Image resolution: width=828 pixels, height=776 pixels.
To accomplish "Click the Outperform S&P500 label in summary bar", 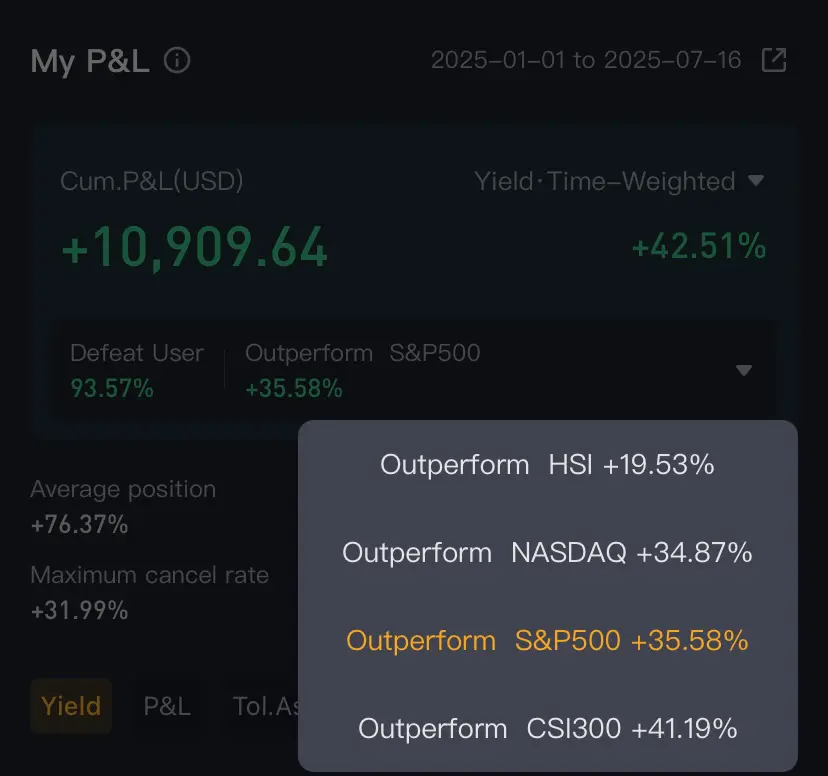I will [363, 353].
